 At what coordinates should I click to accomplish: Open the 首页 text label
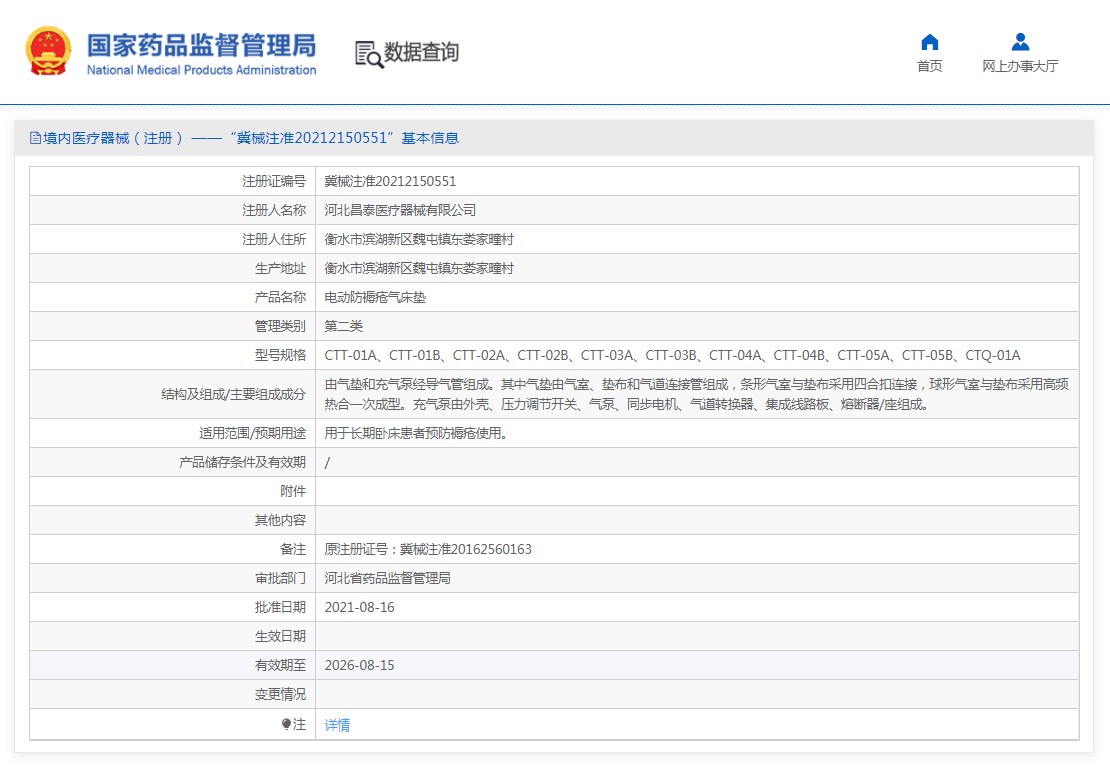[929, 67]
